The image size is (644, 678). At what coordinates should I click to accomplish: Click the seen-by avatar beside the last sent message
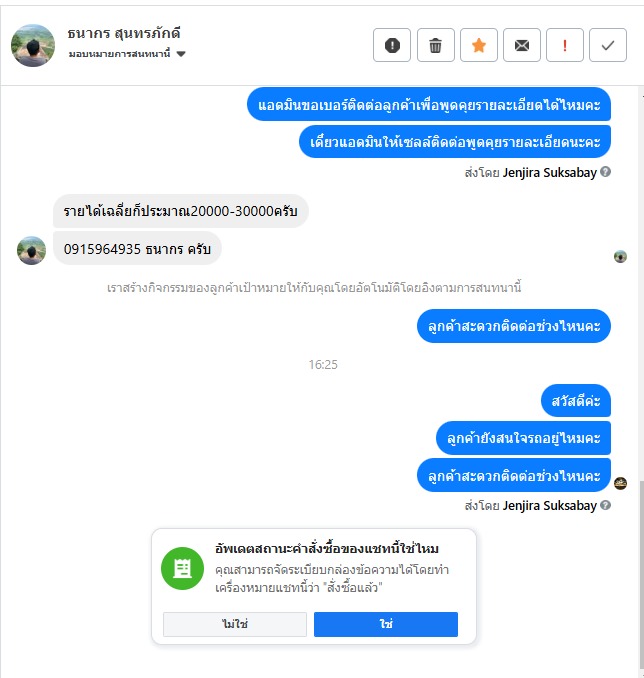(621, 483)
